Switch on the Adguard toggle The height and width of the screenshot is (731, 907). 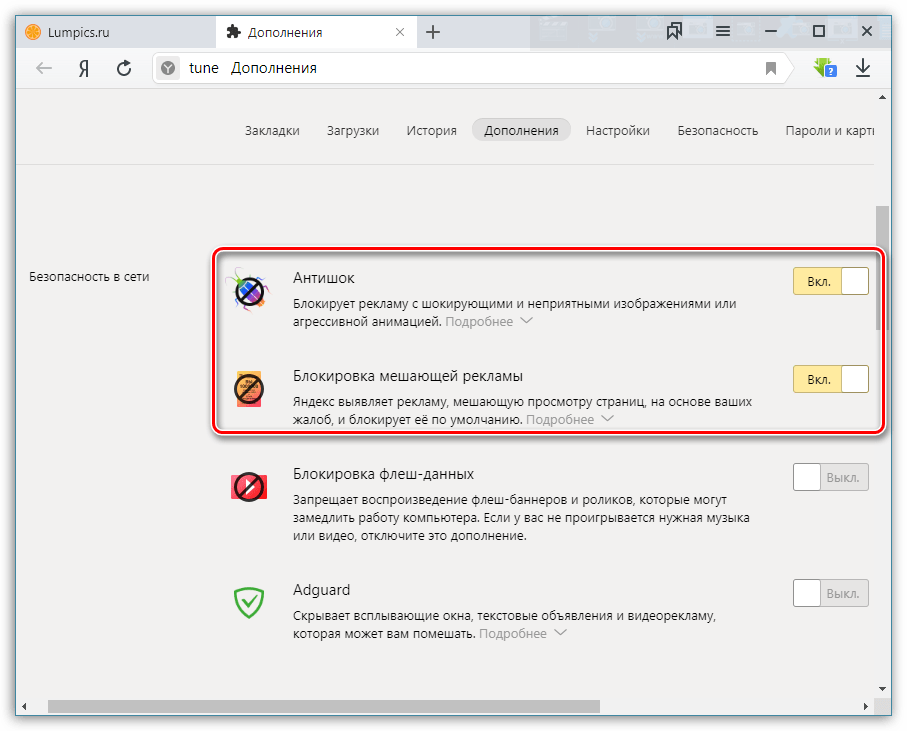point(830,594)
